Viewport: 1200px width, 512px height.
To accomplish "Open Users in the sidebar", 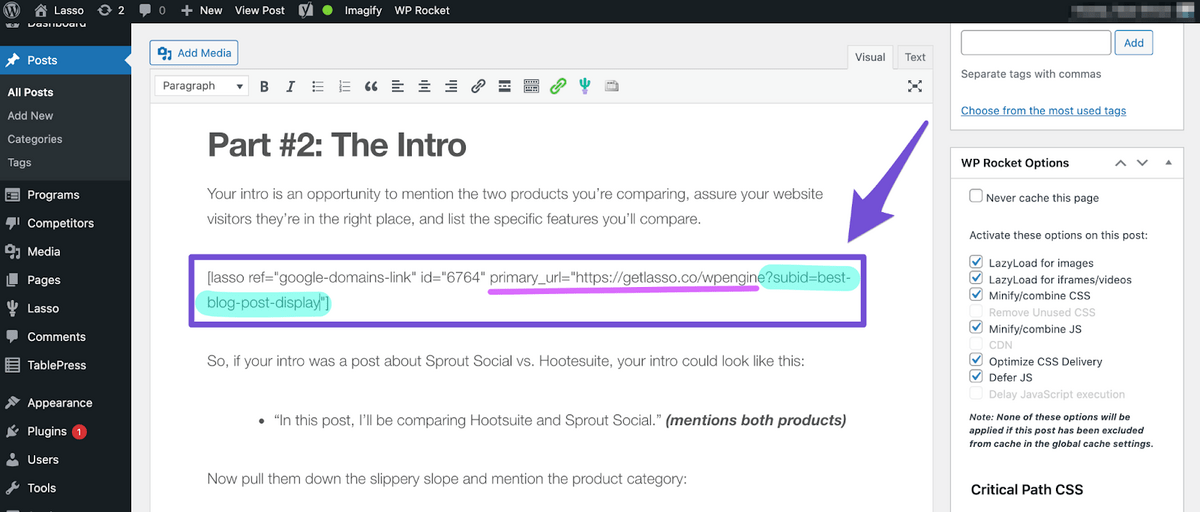I will click(x=65, y=460).
